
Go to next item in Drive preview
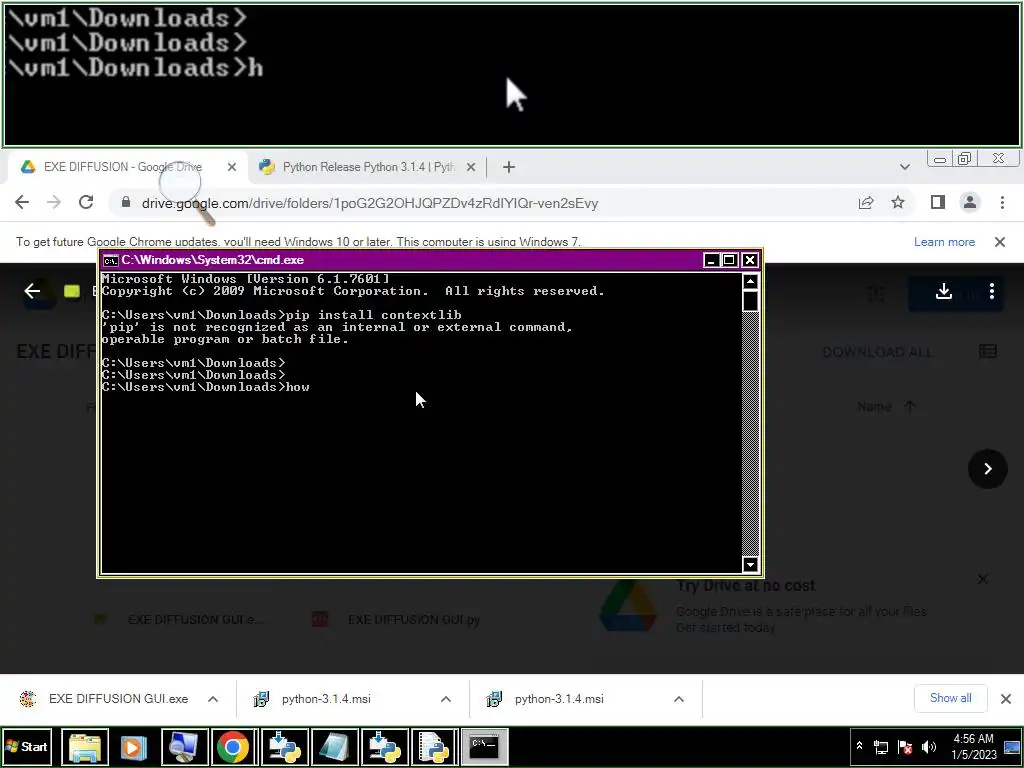[987, 469]
